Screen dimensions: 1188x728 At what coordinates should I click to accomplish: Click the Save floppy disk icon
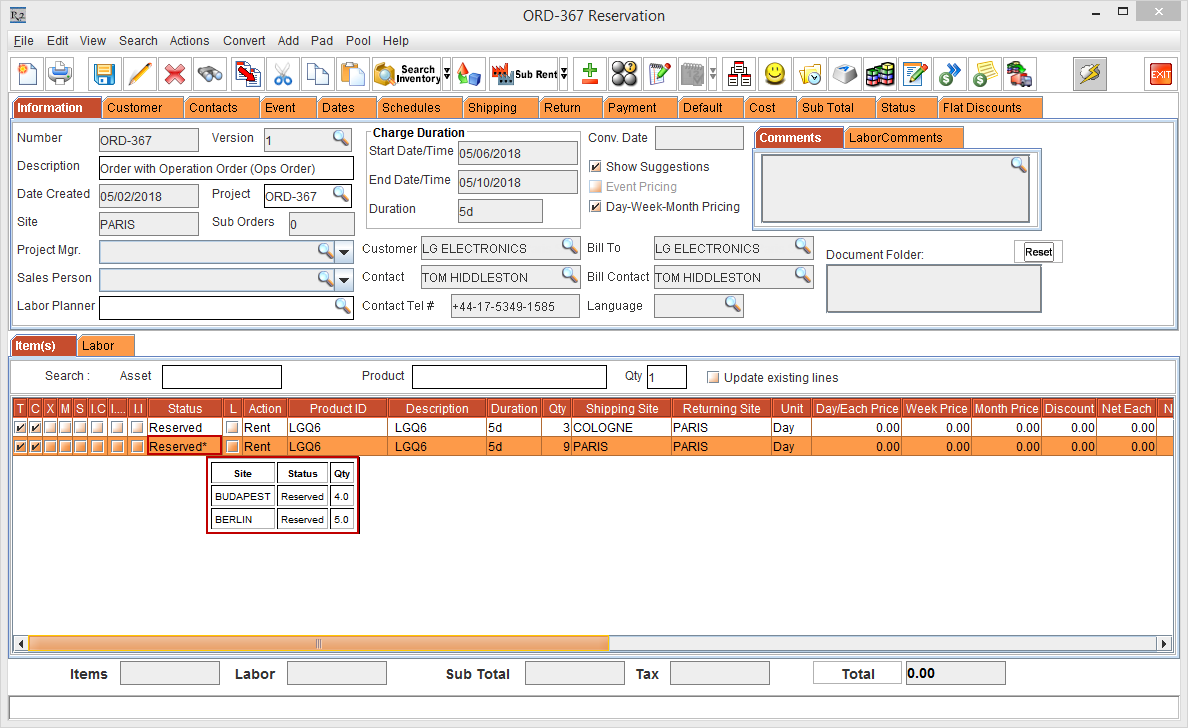point(104,74)
